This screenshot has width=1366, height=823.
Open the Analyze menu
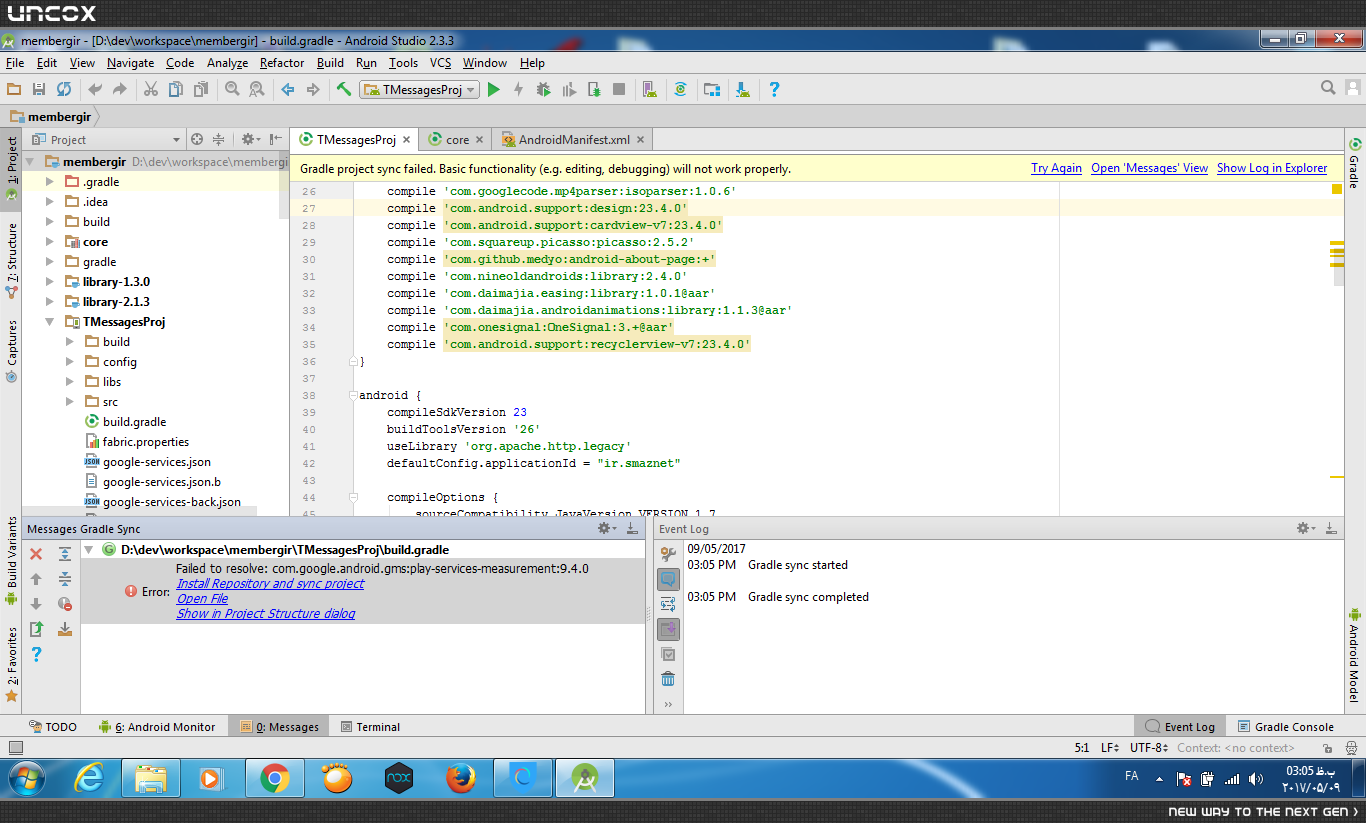(x=227, y=63)
